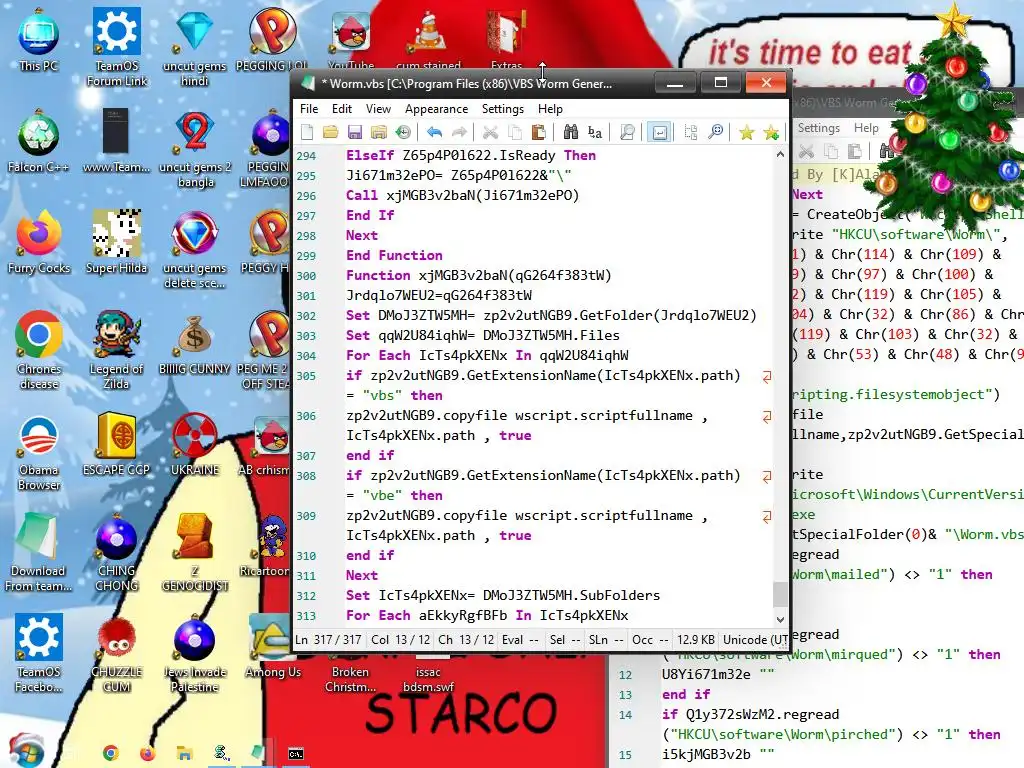Viewport: 1024px width, 768px height.
Task: Click the zoom magnifier toolbar icon
Action: (x=716, y=133)
